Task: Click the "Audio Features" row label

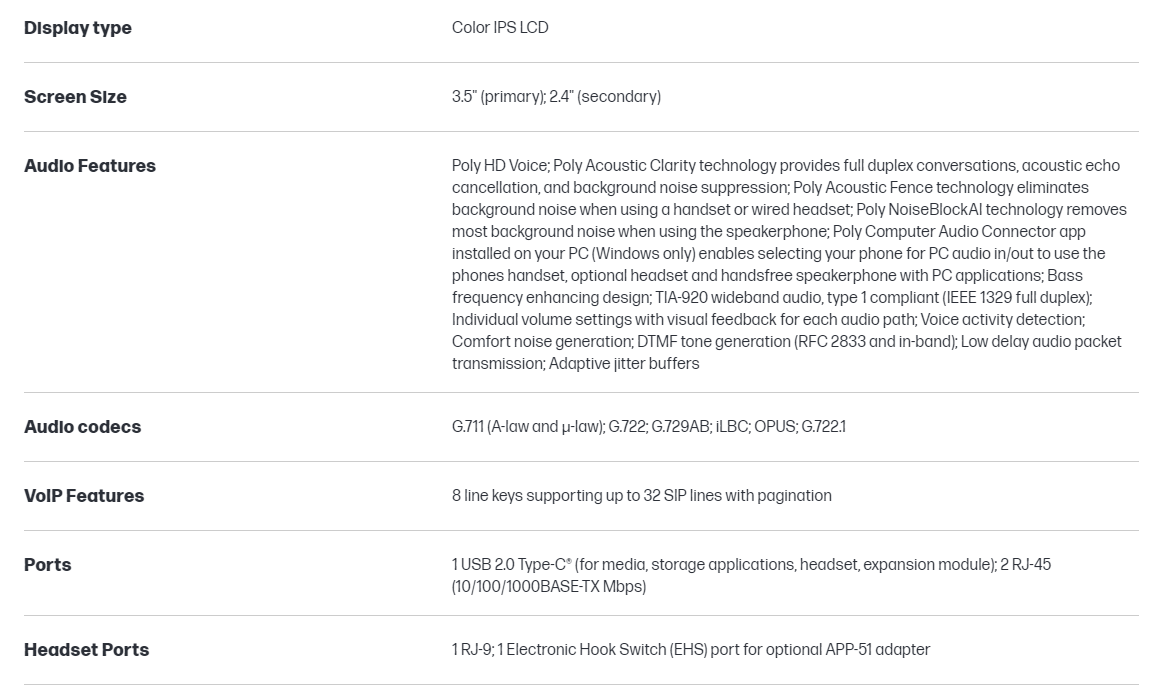Action: click(90, 166)
